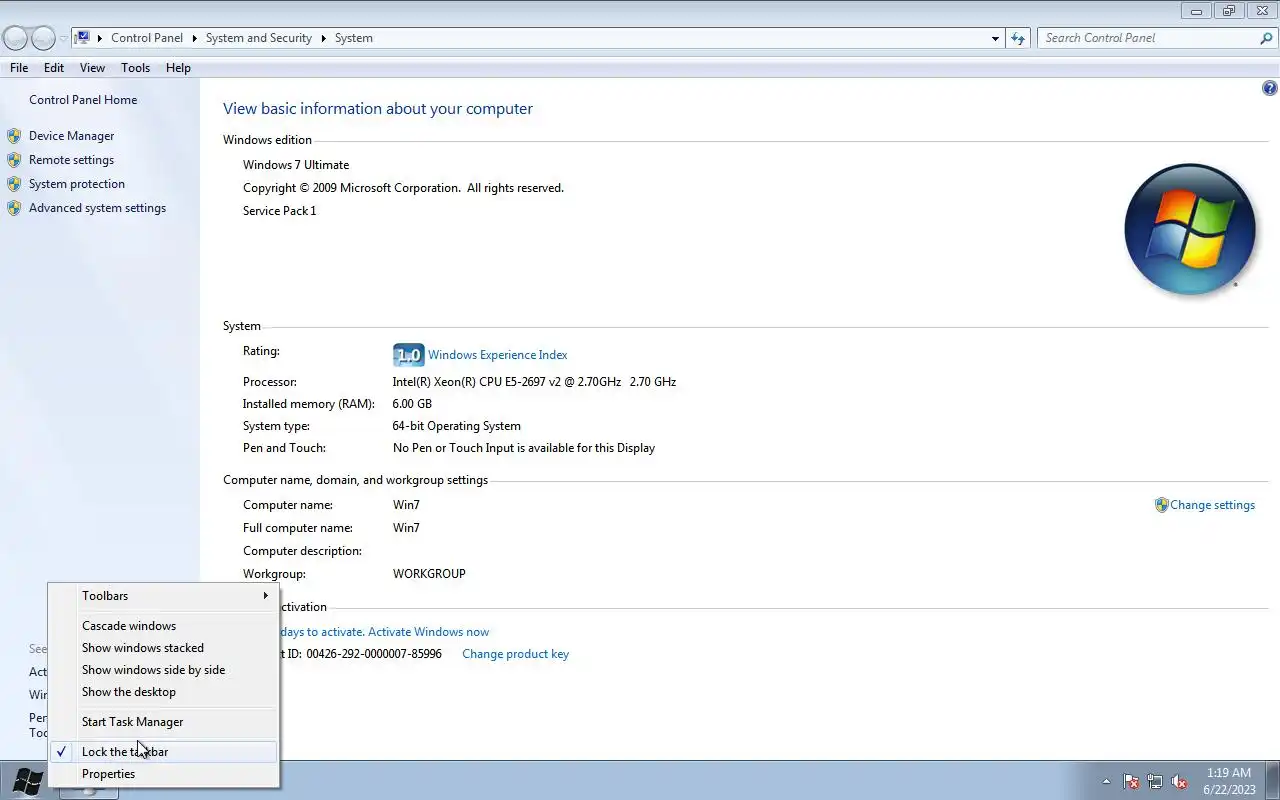Screen dimensions: 1280x800
Task: Go to Control Panel Home
Action: pyautogui.click(x=83, y=100)
